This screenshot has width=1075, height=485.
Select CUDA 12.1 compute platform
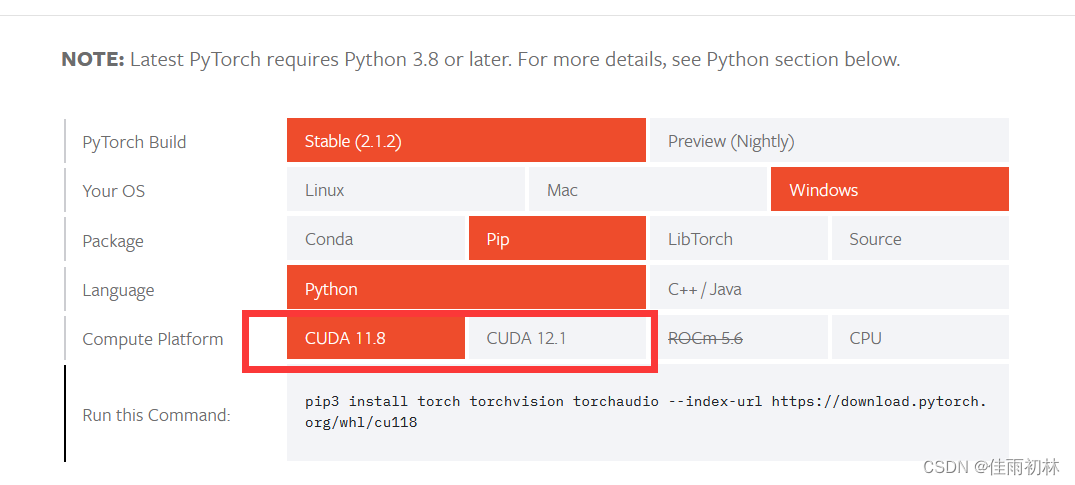(557, 338)
